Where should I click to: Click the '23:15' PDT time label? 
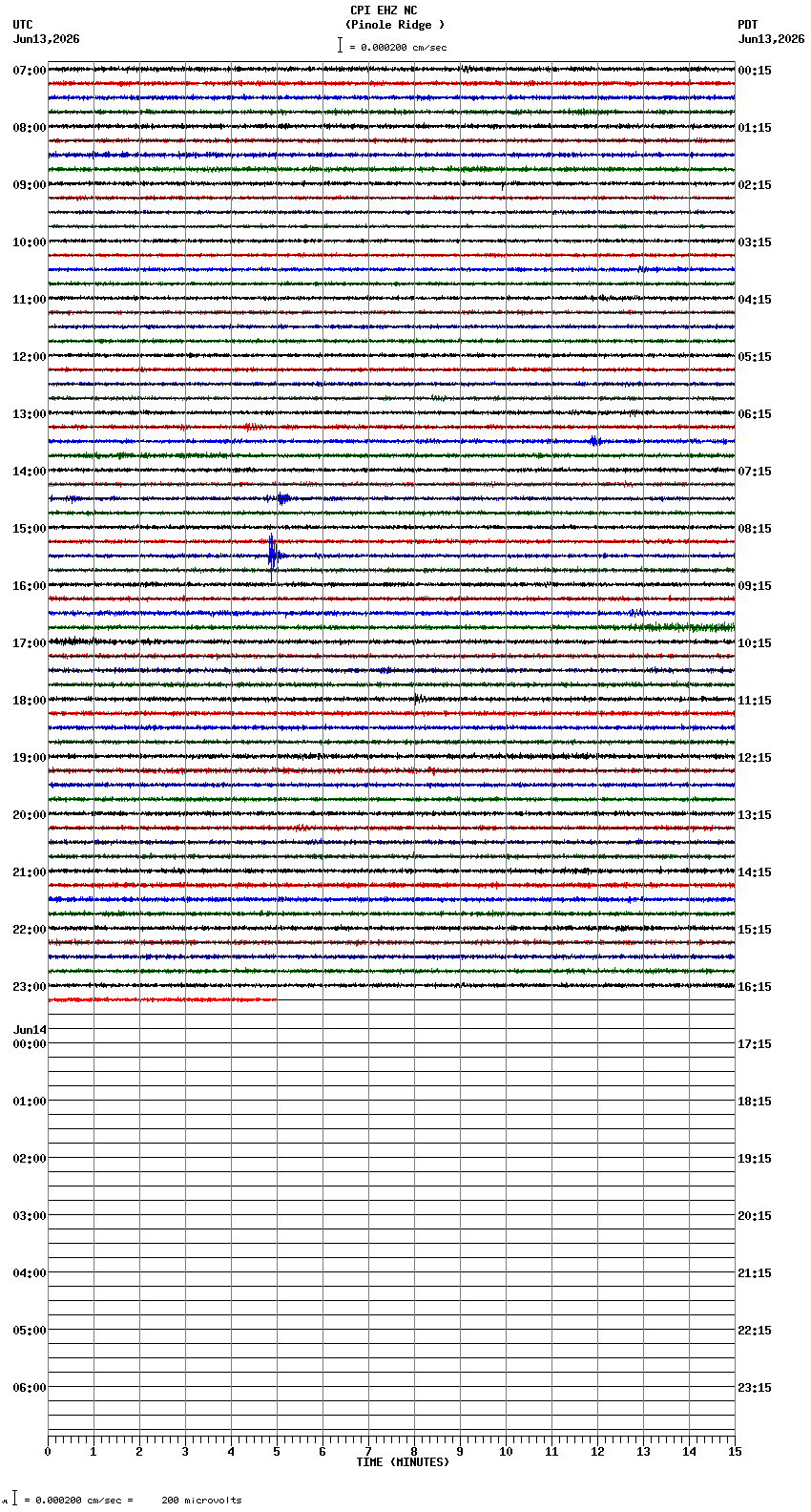click(755, 1388)
